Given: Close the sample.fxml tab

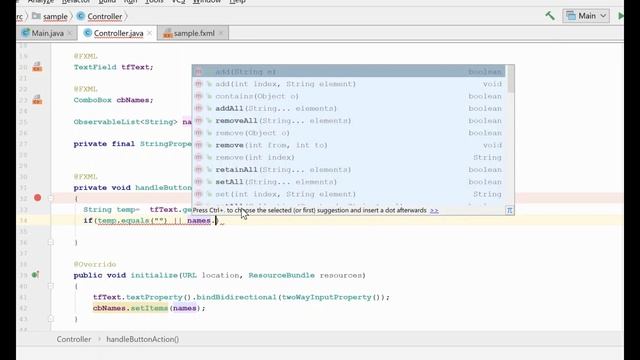Looking at the screenshot, I should [221, 33].
